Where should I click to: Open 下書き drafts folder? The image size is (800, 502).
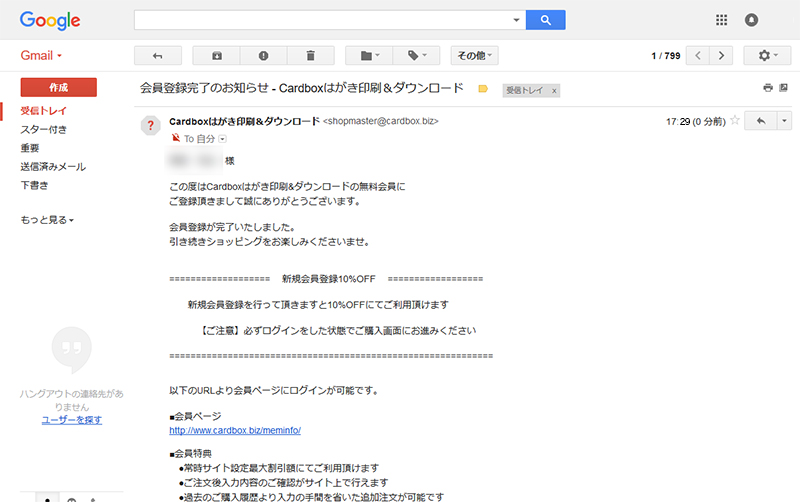(x=34, y=185)
